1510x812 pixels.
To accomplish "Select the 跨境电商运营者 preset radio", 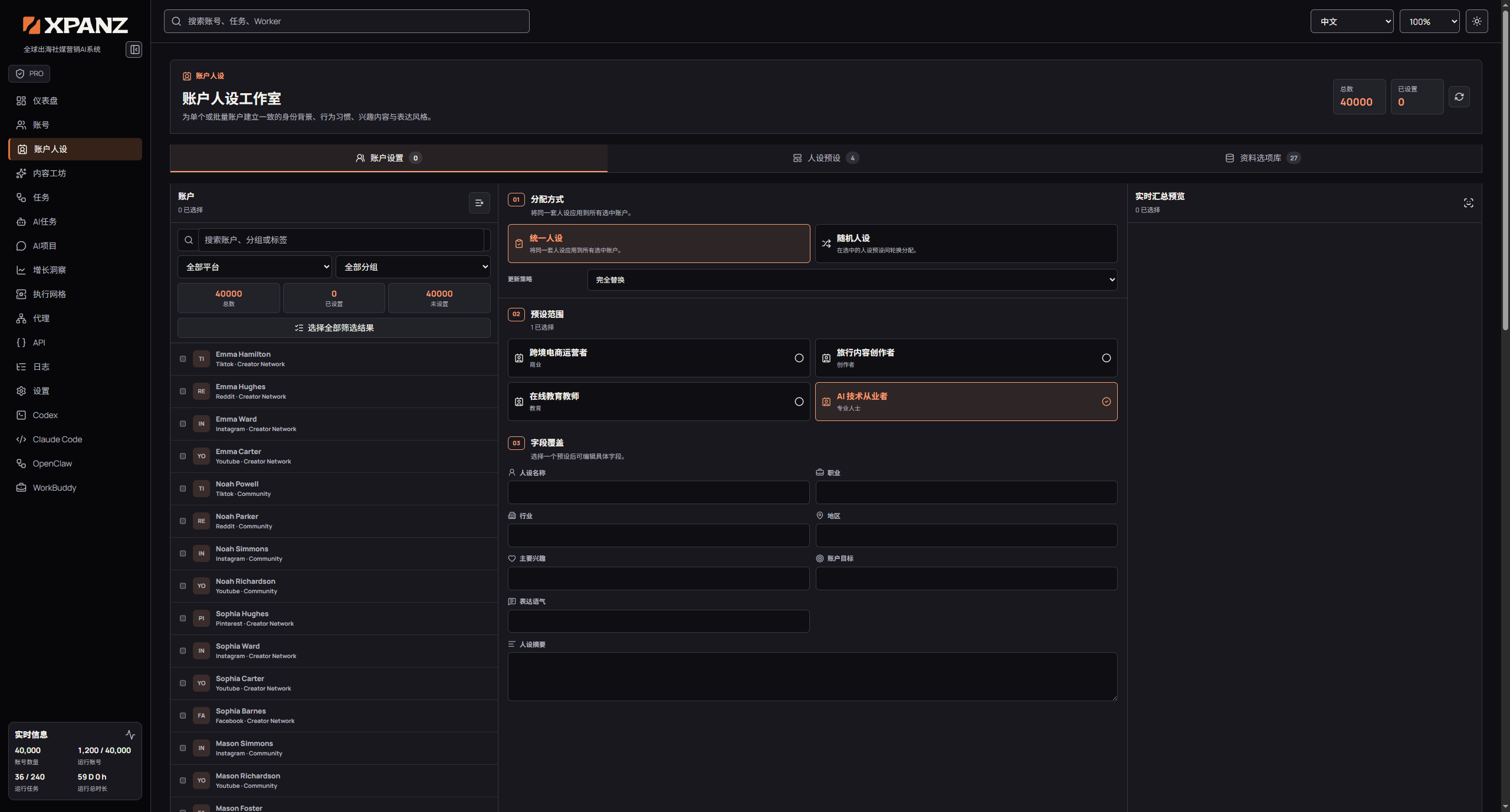I will click(x=799, y=358).
